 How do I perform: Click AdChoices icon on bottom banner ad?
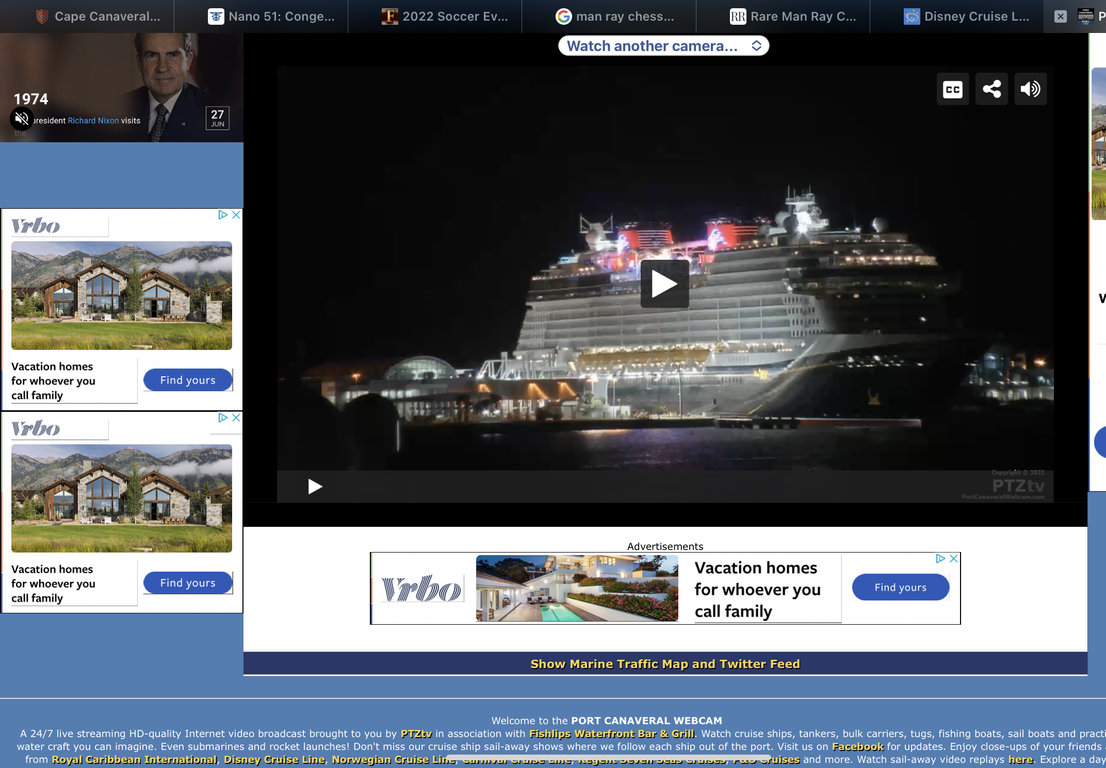941,559
